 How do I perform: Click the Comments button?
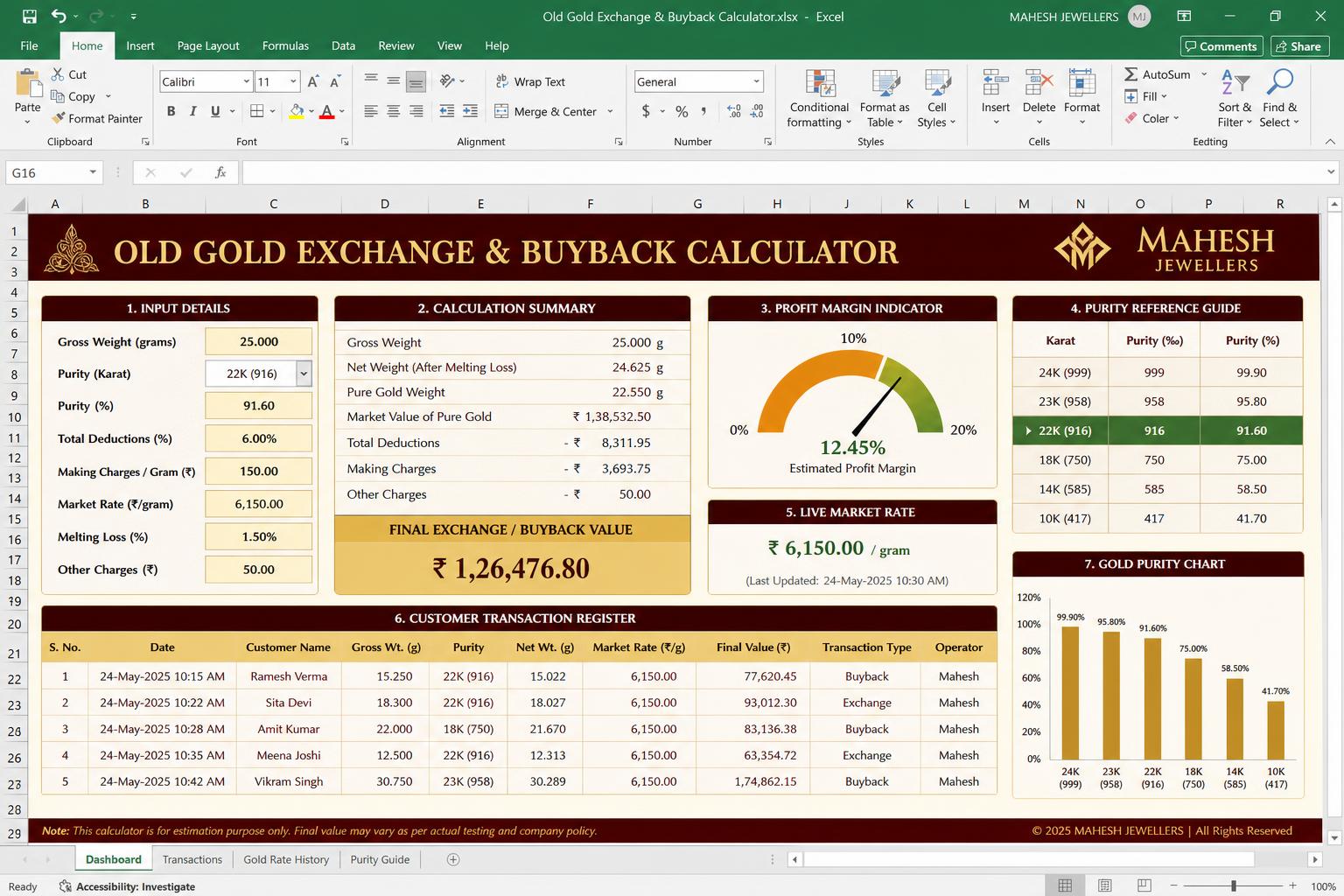pyautogui.click(x=1221, y=46)
